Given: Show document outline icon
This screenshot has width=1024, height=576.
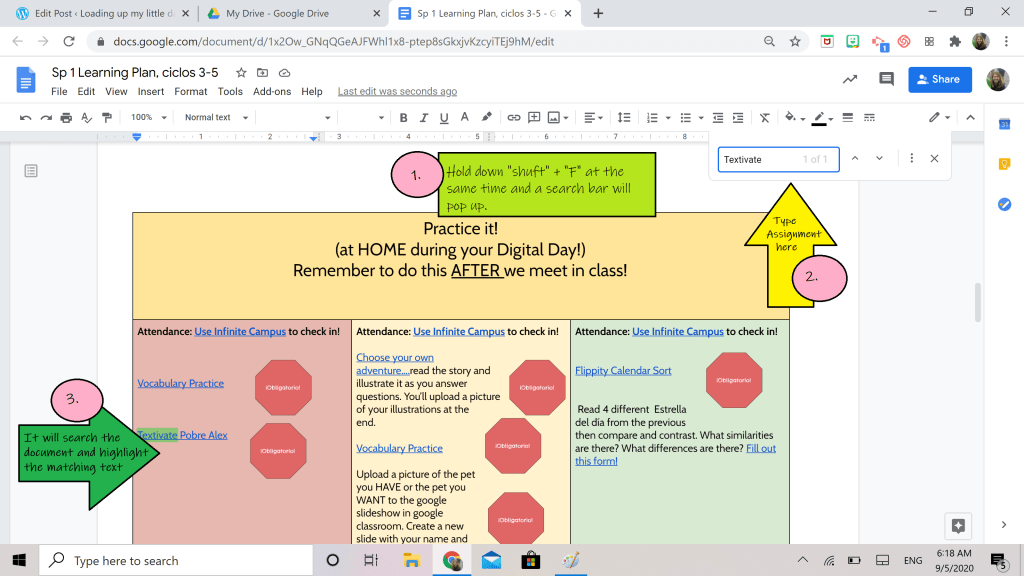Looking at the screenshot, I should [x=31, y=171].
